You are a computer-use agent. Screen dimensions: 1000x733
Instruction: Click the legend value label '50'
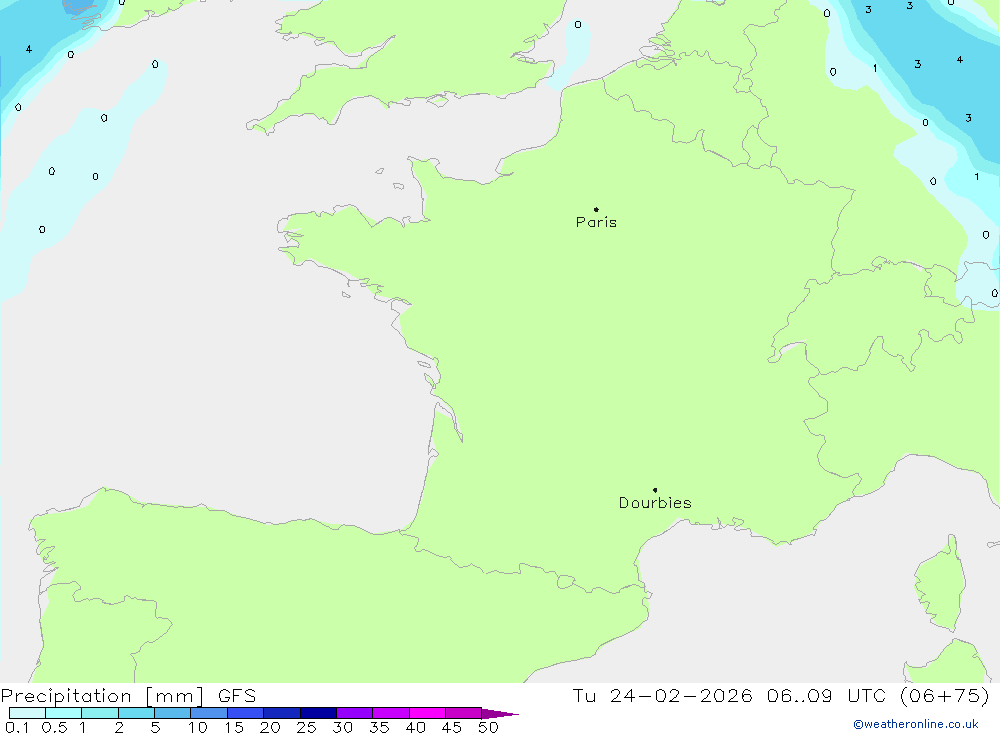click(x=489, y=727)
